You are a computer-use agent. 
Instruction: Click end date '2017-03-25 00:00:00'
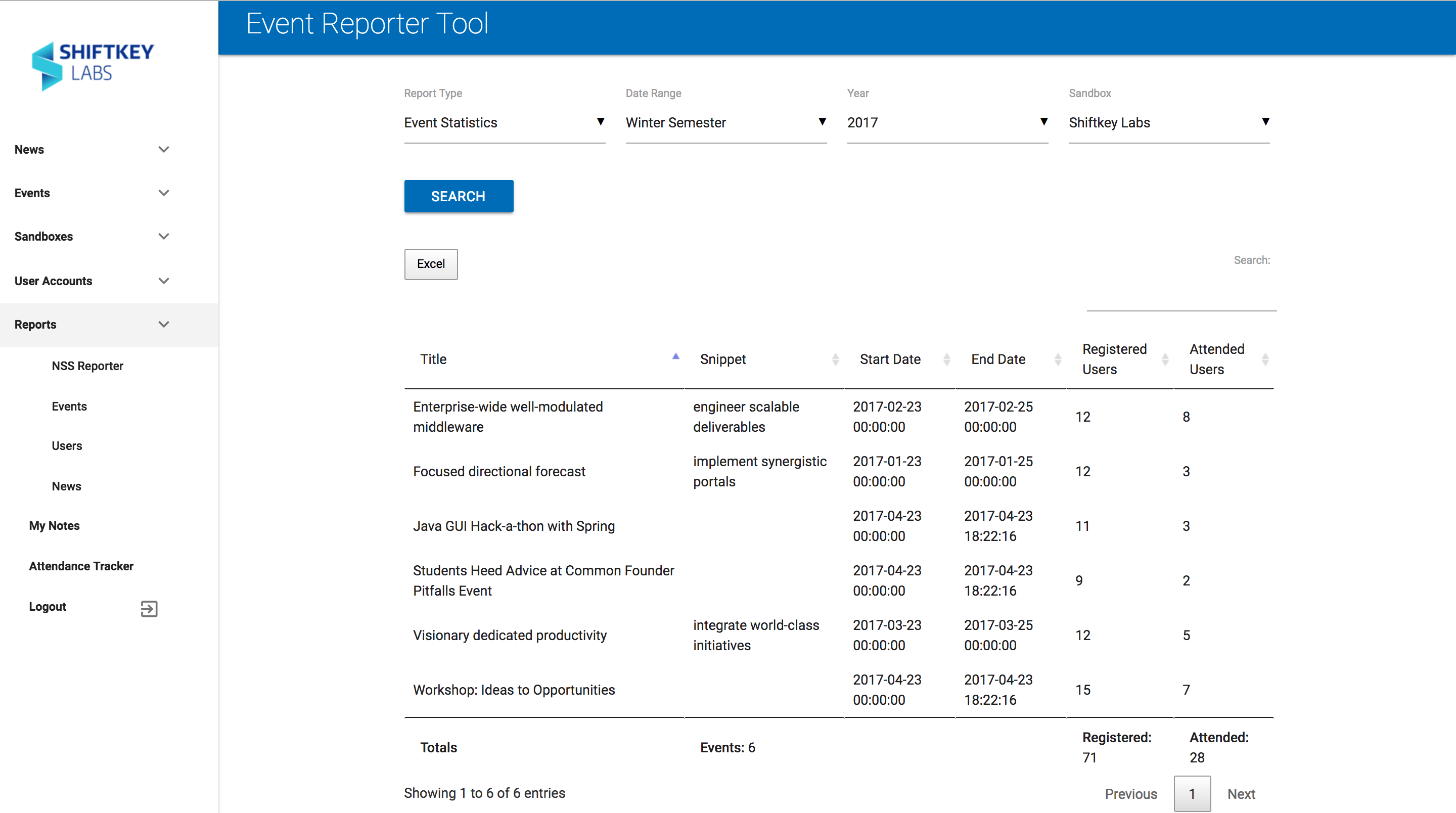point(998,635)
